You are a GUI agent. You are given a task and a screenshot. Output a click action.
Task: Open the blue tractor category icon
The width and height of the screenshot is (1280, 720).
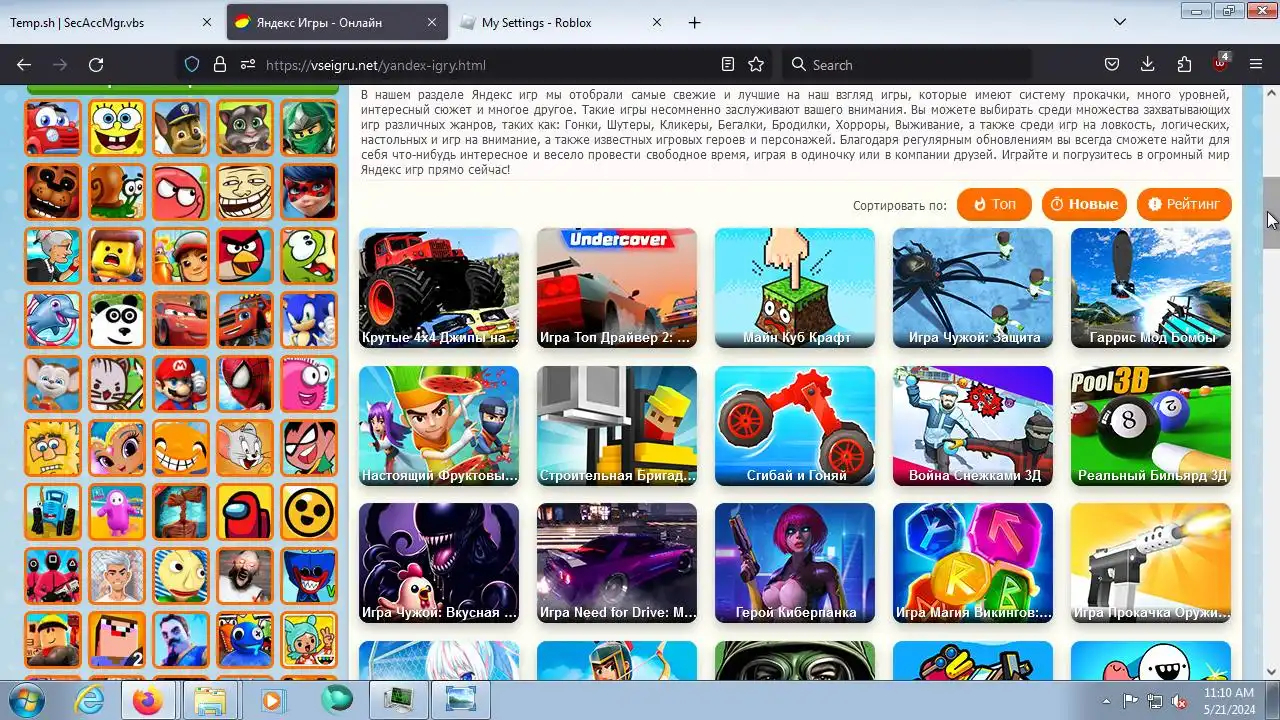[53, 511]
